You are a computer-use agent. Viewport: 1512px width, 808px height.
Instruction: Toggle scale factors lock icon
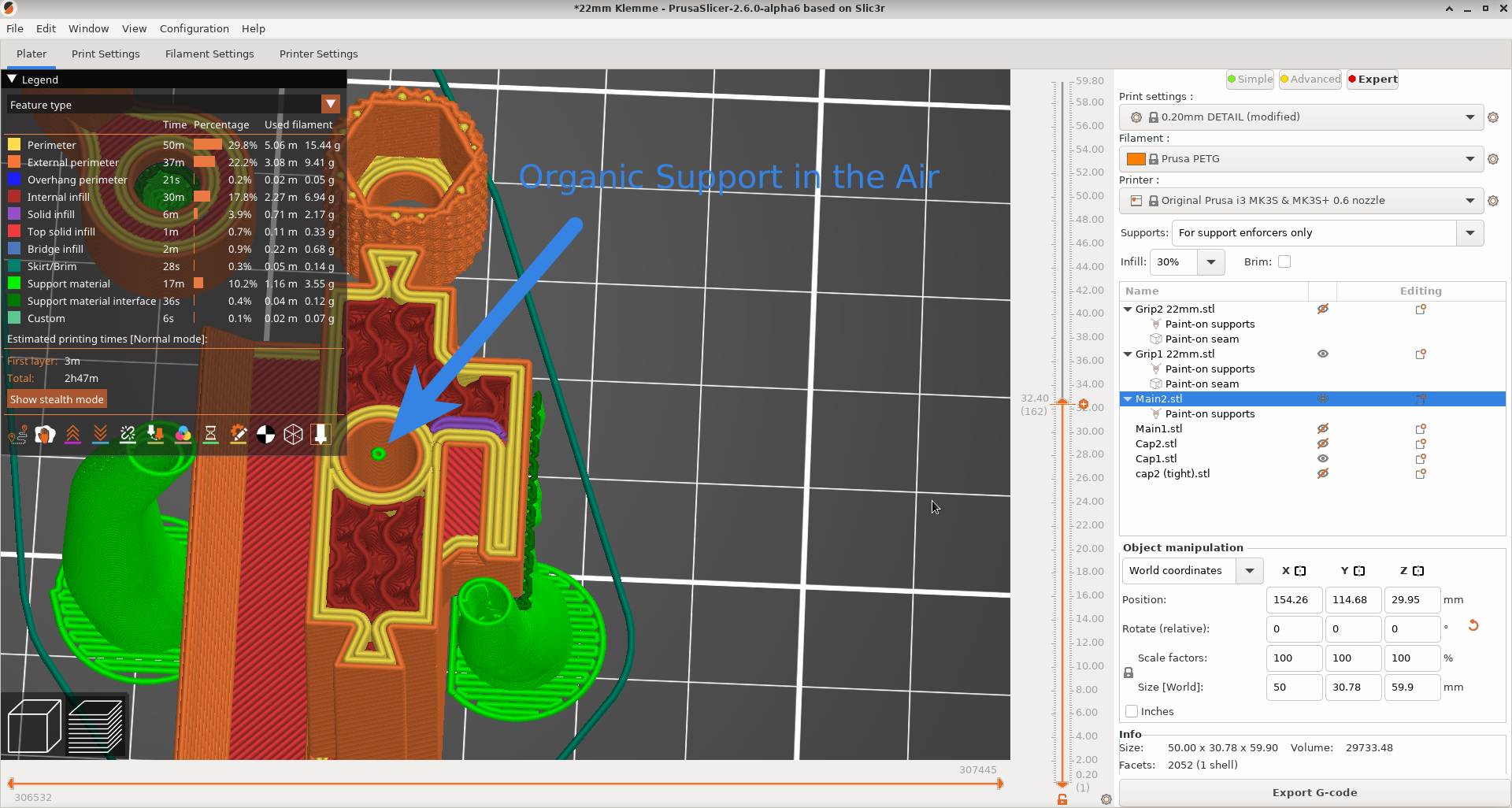coord(1128,673)
